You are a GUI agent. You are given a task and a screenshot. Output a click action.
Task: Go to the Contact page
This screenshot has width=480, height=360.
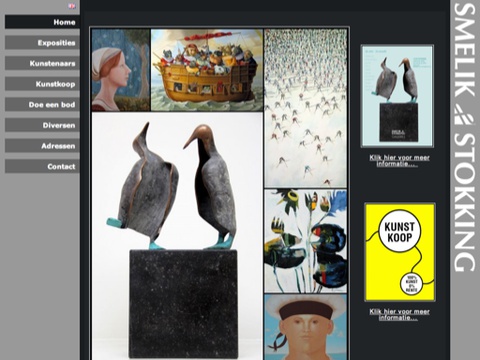(42, 166)
